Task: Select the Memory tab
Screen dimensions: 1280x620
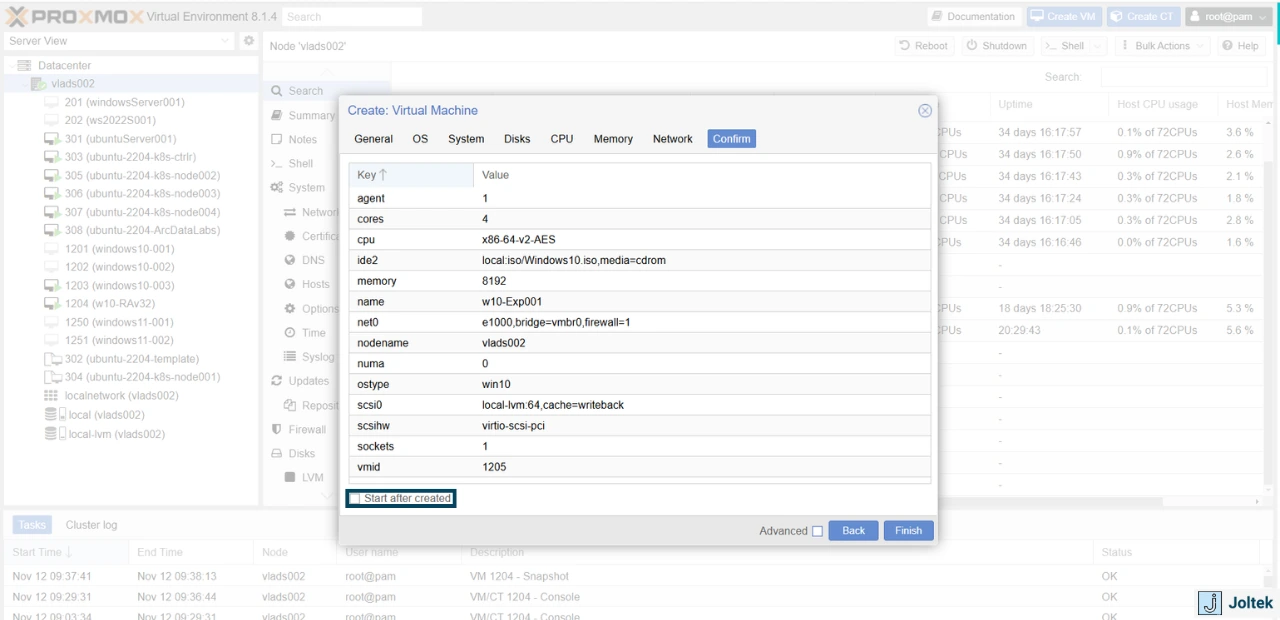Action: point(613,139)
